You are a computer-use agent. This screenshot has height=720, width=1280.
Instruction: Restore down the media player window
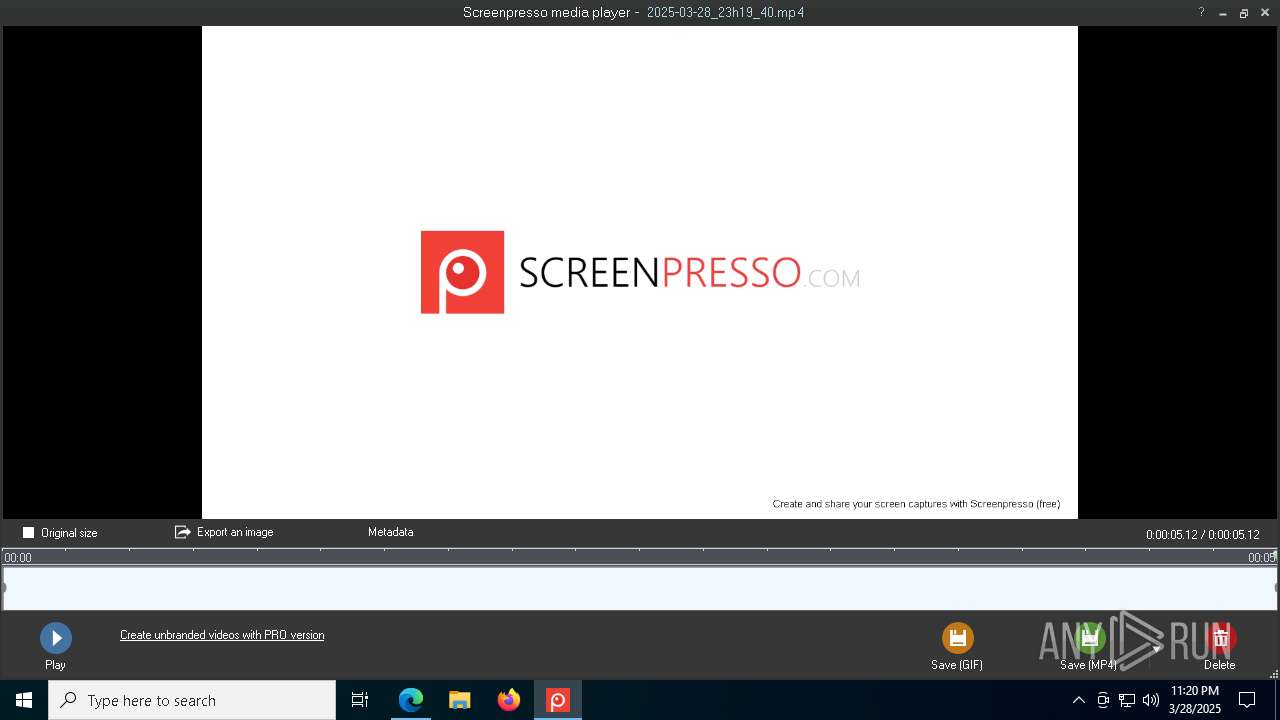pyautogui.click(x=1244, y=13)
